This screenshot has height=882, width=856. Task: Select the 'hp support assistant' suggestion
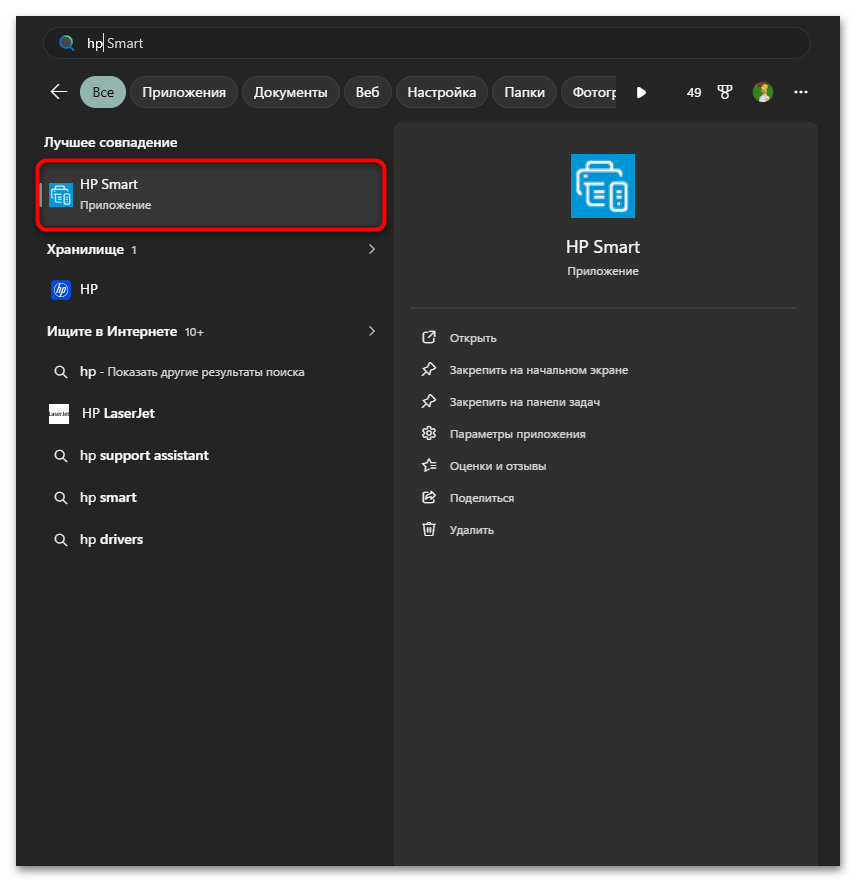[x=211, y=456]
